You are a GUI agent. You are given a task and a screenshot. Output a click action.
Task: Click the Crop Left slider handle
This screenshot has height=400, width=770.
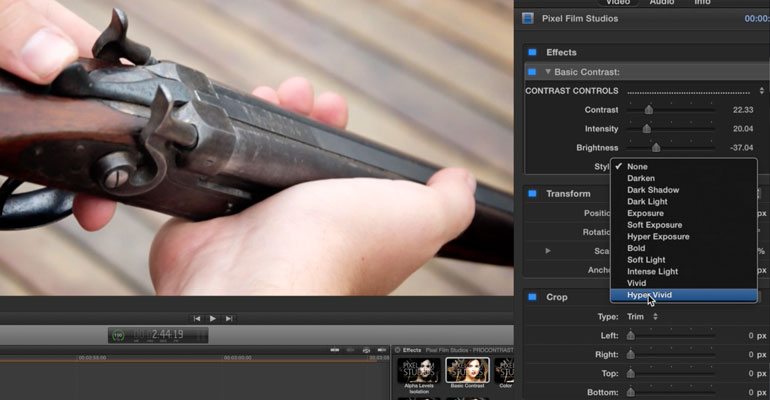[x=631, y=336]
